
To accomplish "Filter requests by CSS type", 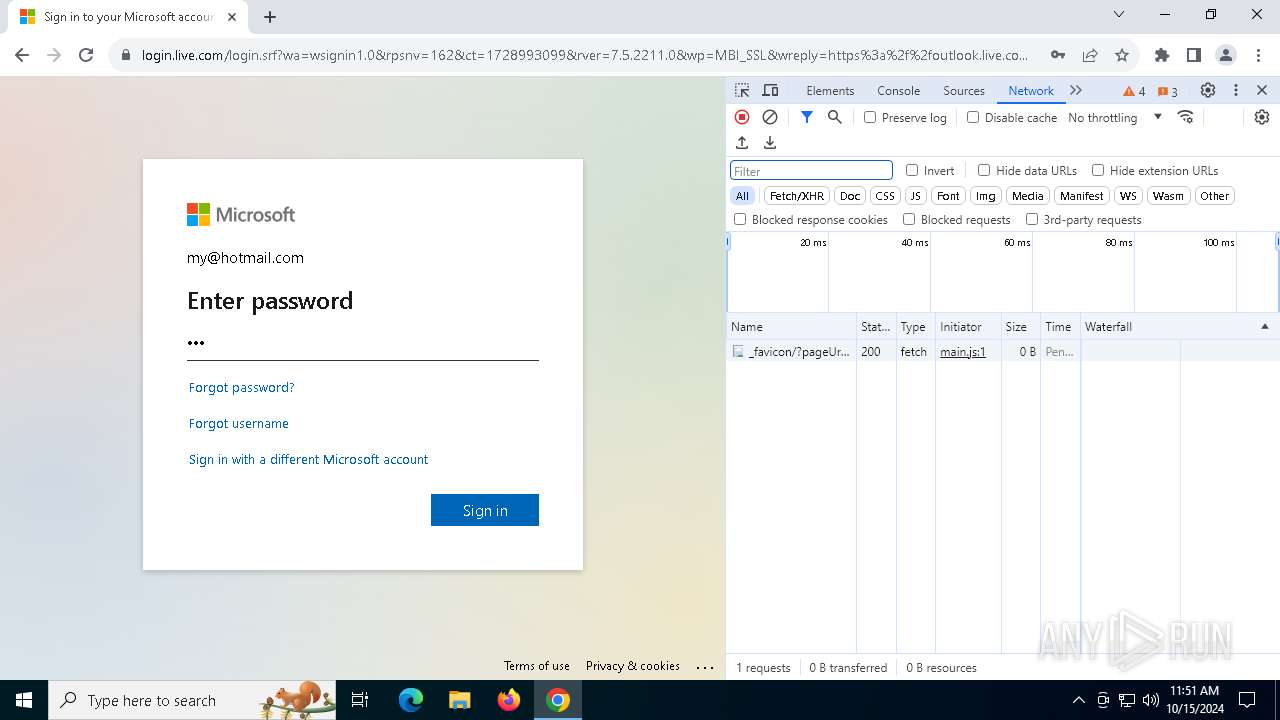I will [x=885, y=196].
